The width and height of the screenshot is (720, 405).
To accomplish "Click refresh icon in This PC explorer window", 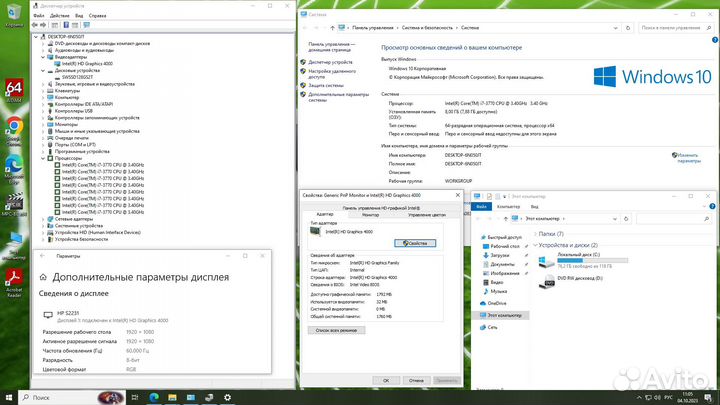I will pyautogui.click(x=626, y=219).
